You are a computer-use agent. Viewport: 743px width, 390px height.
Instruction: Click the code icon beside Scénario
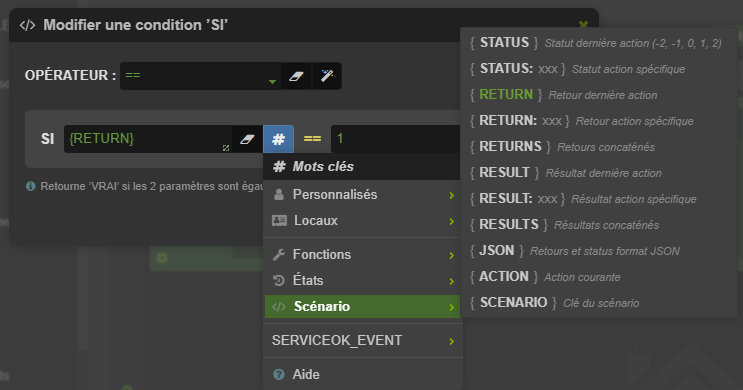pyautogui.click(x=279, y=307)
